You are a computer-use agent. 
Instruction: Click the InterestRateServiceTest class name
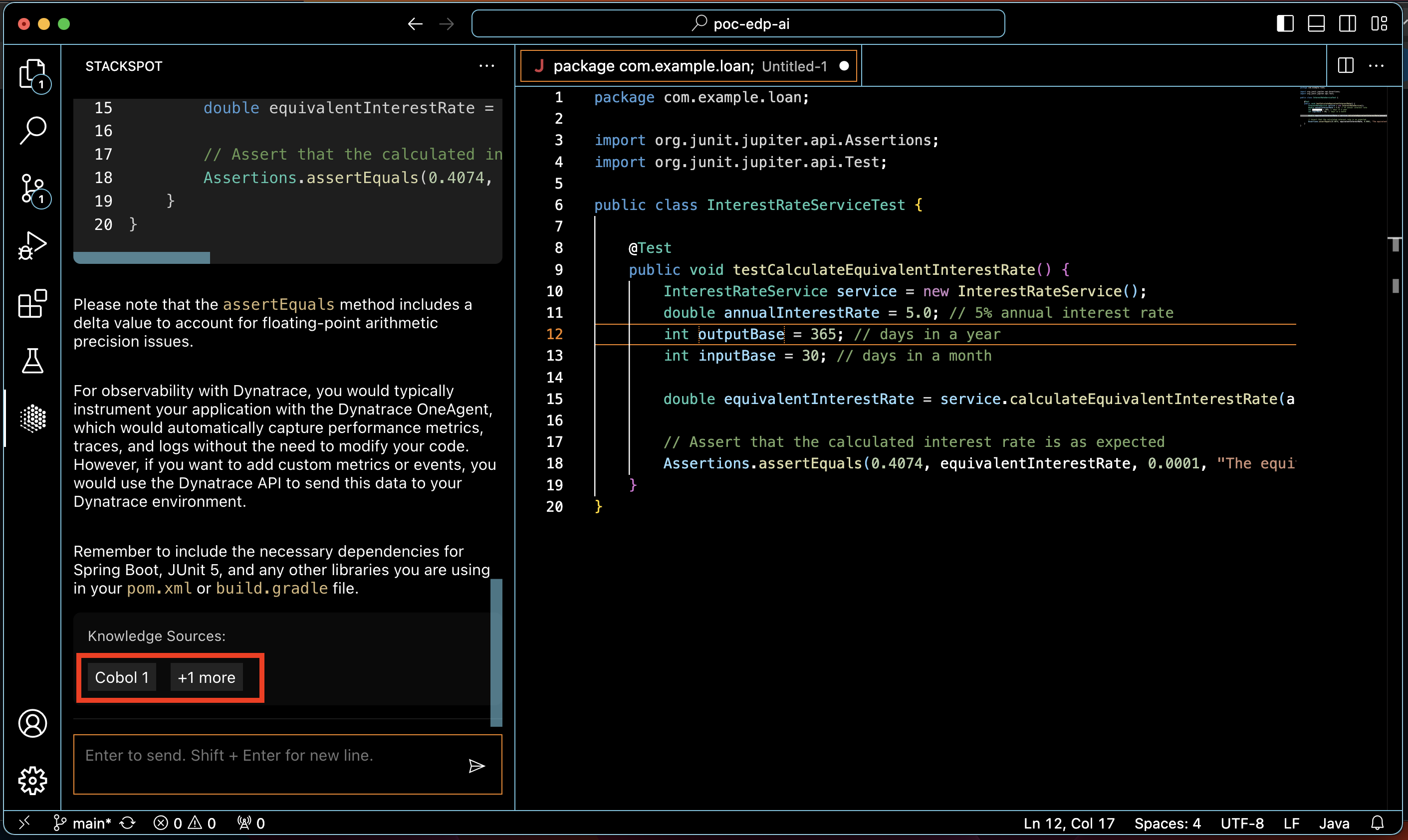806,205
